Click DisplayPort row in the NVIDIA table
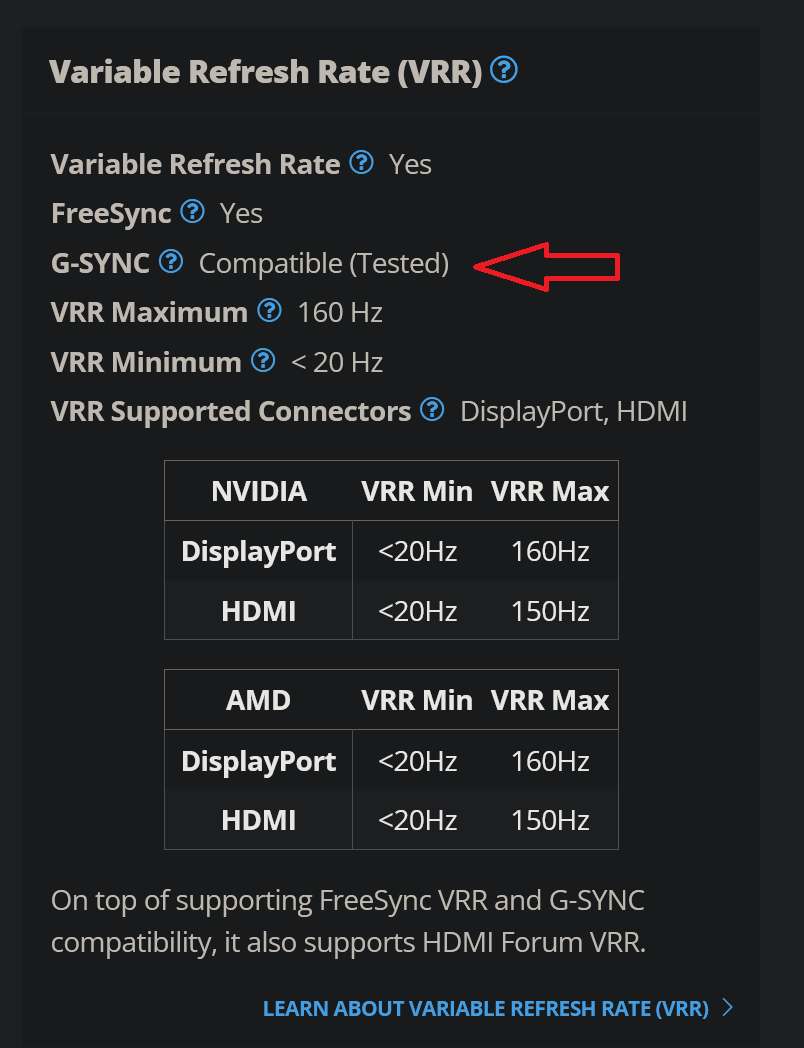 [258, 551]
